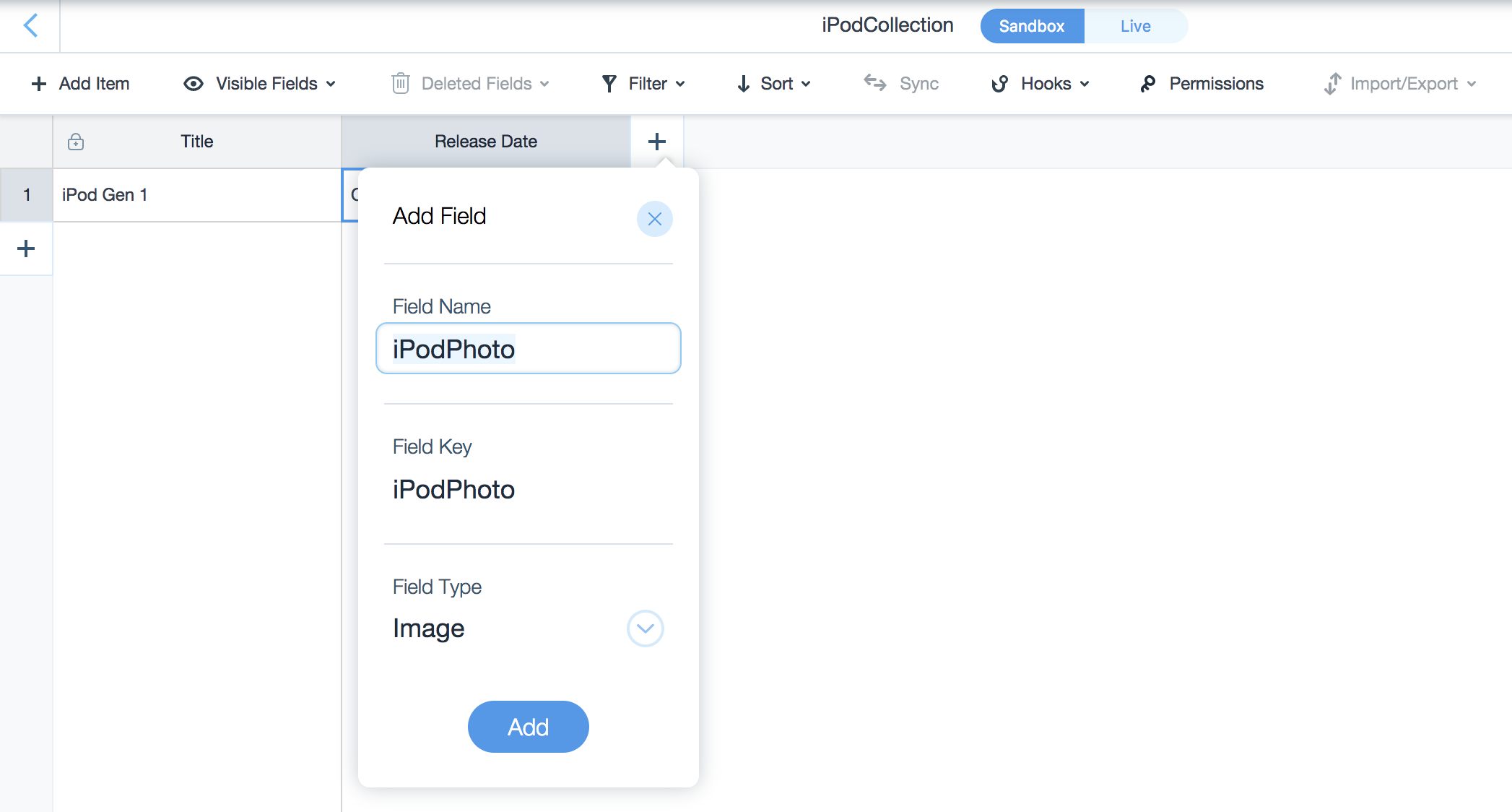The width and height of the screenshot is (1512, 812).
Task: Click the eye icon for Visible Fields
Action: pos(194,84)
